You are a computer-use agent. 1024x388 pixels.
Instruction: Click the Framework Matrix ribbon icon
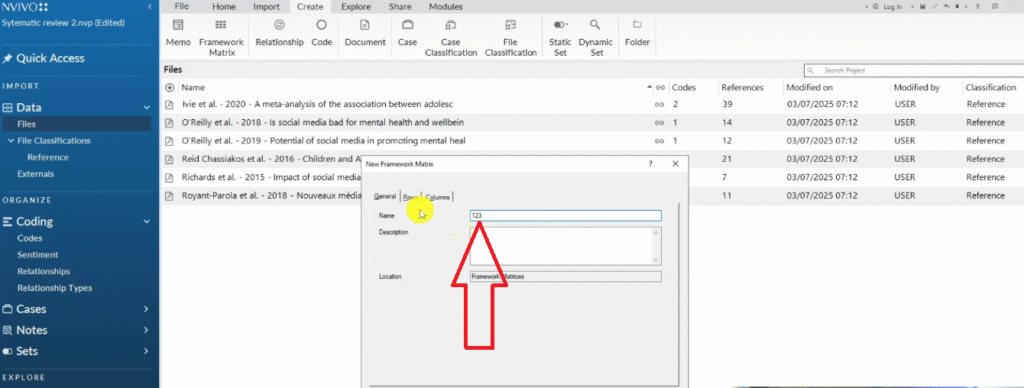221,25
